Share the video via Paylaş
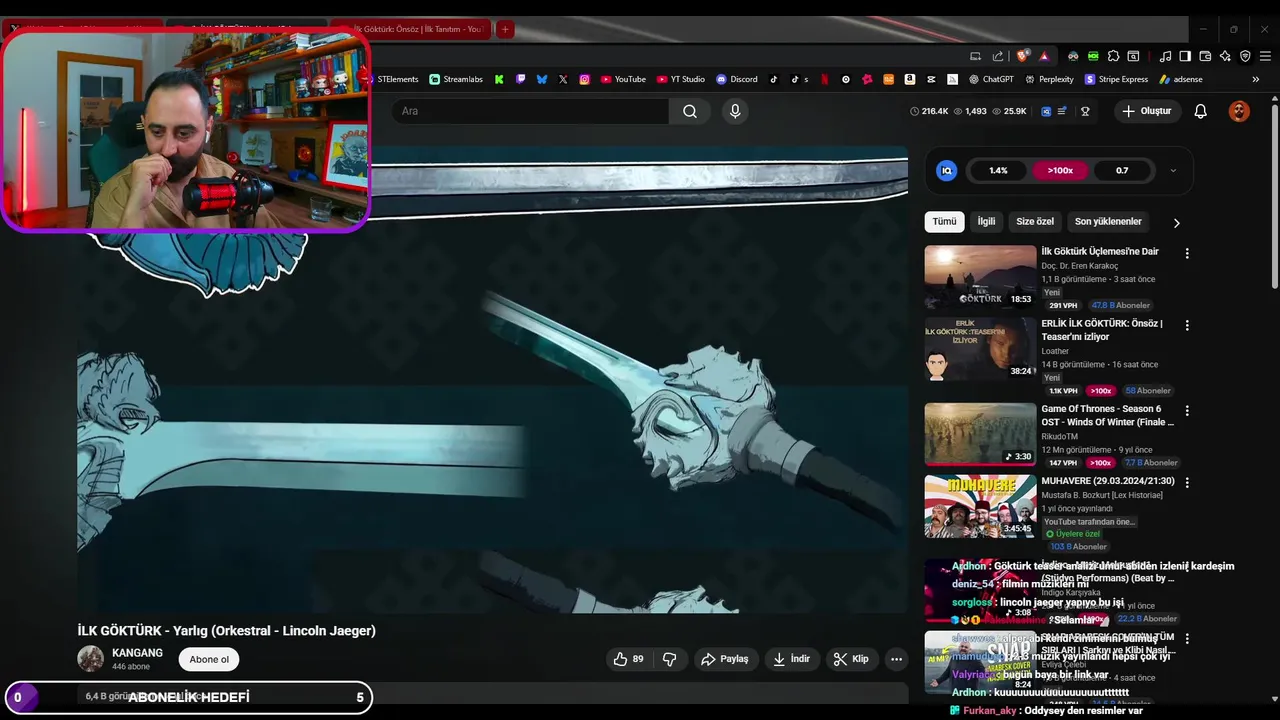Image resolution: width=1280 pixels, height=720 pixels. point(725,659)
